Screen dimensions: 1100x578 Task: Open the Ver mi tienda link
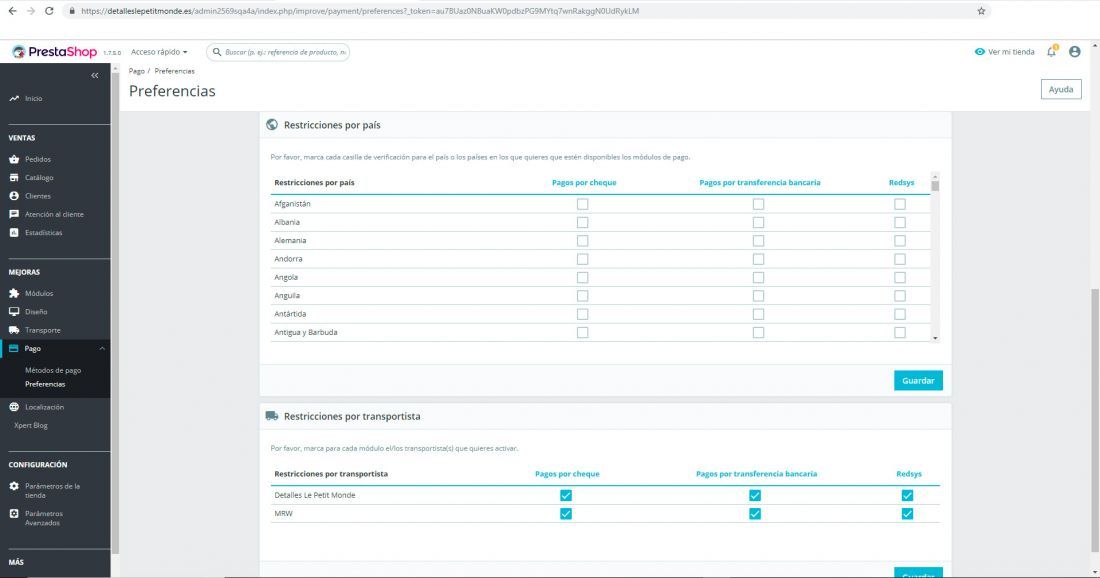(1011, 52)
